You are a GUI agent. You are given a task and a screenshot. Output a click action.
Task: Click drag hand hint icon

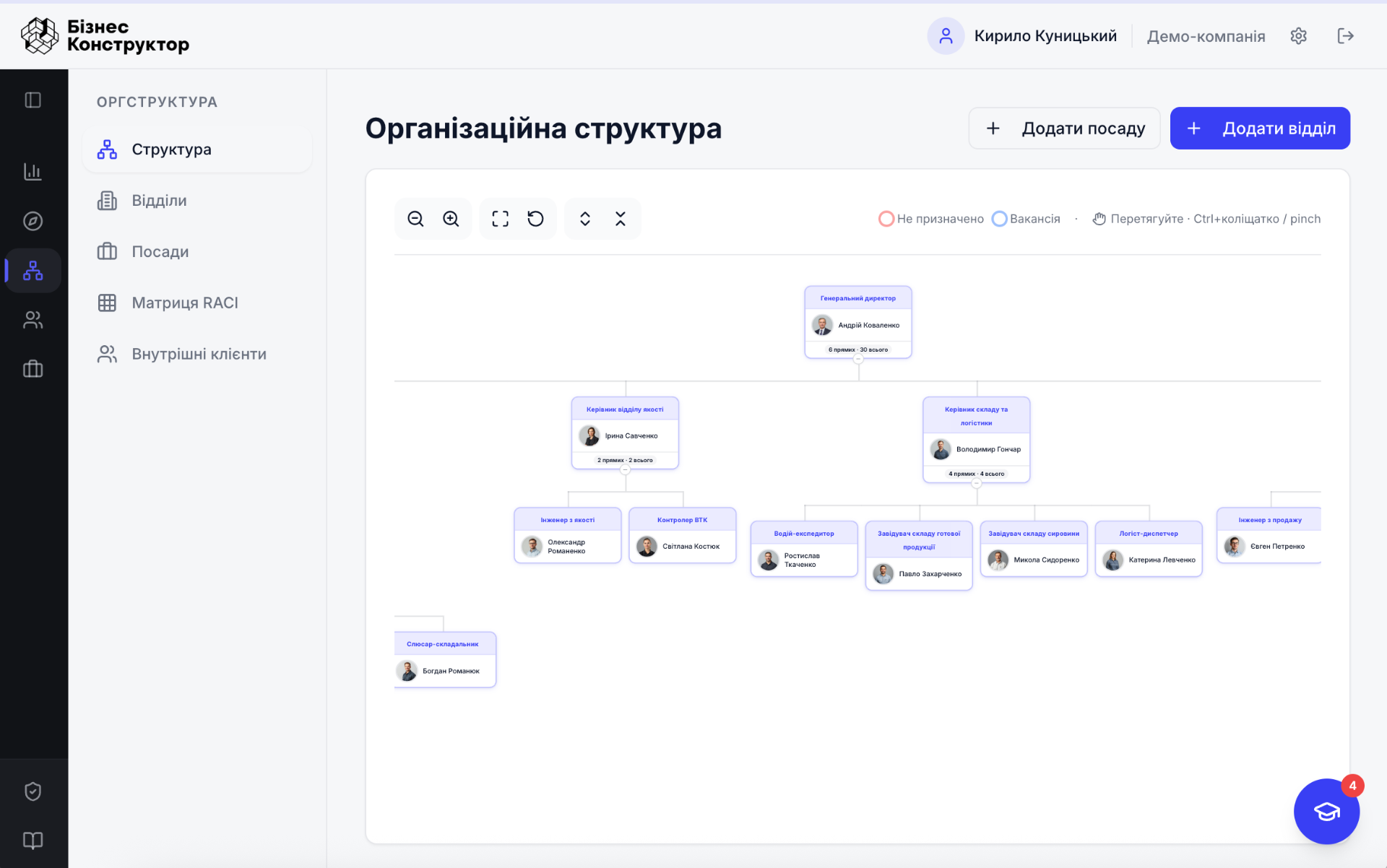click(1099, 219)
